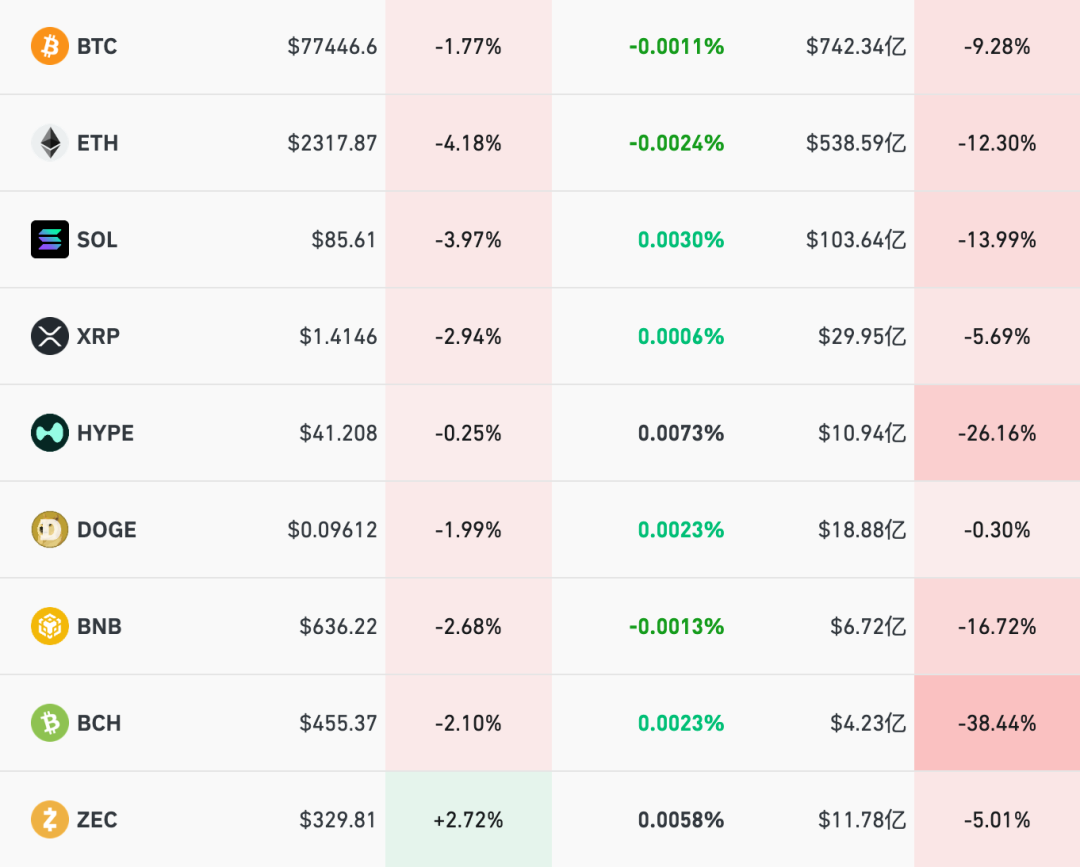Image resolution: width=1080 pixels, height=867 pixels.
Task: Click the XRP coin icon
Action: coord(50,336)
